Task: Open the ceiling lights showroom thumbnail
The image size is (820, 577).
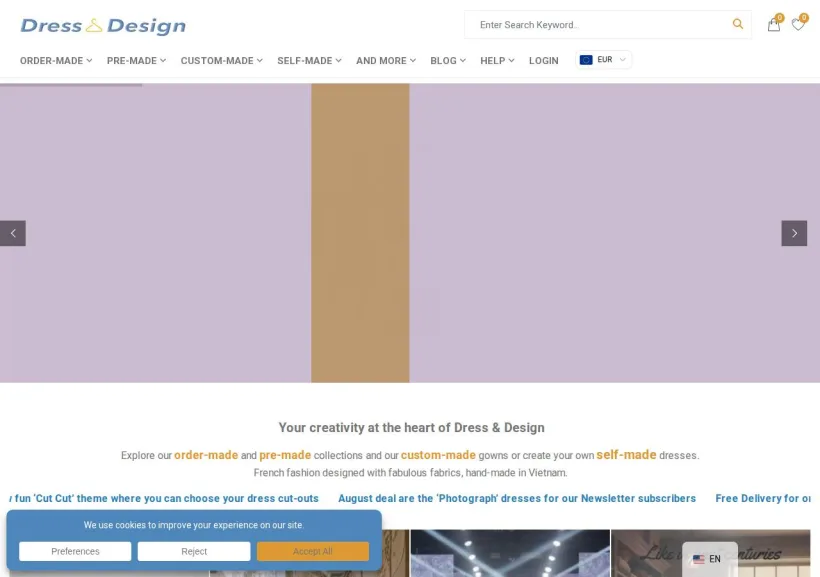Action: point(510,553)
